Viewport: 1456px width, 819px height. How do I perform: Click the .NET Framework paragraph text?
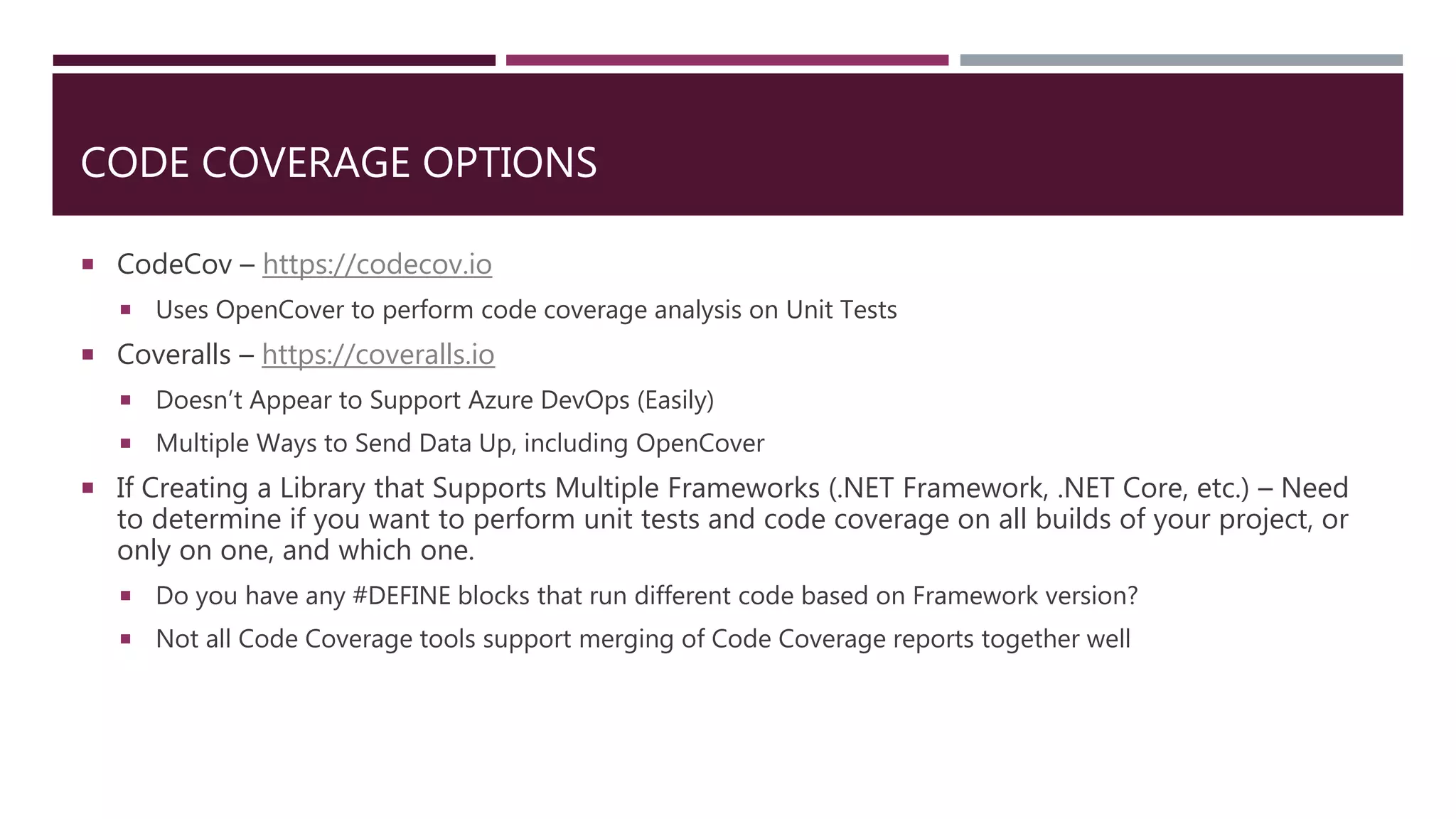click(x=732, y=519)
